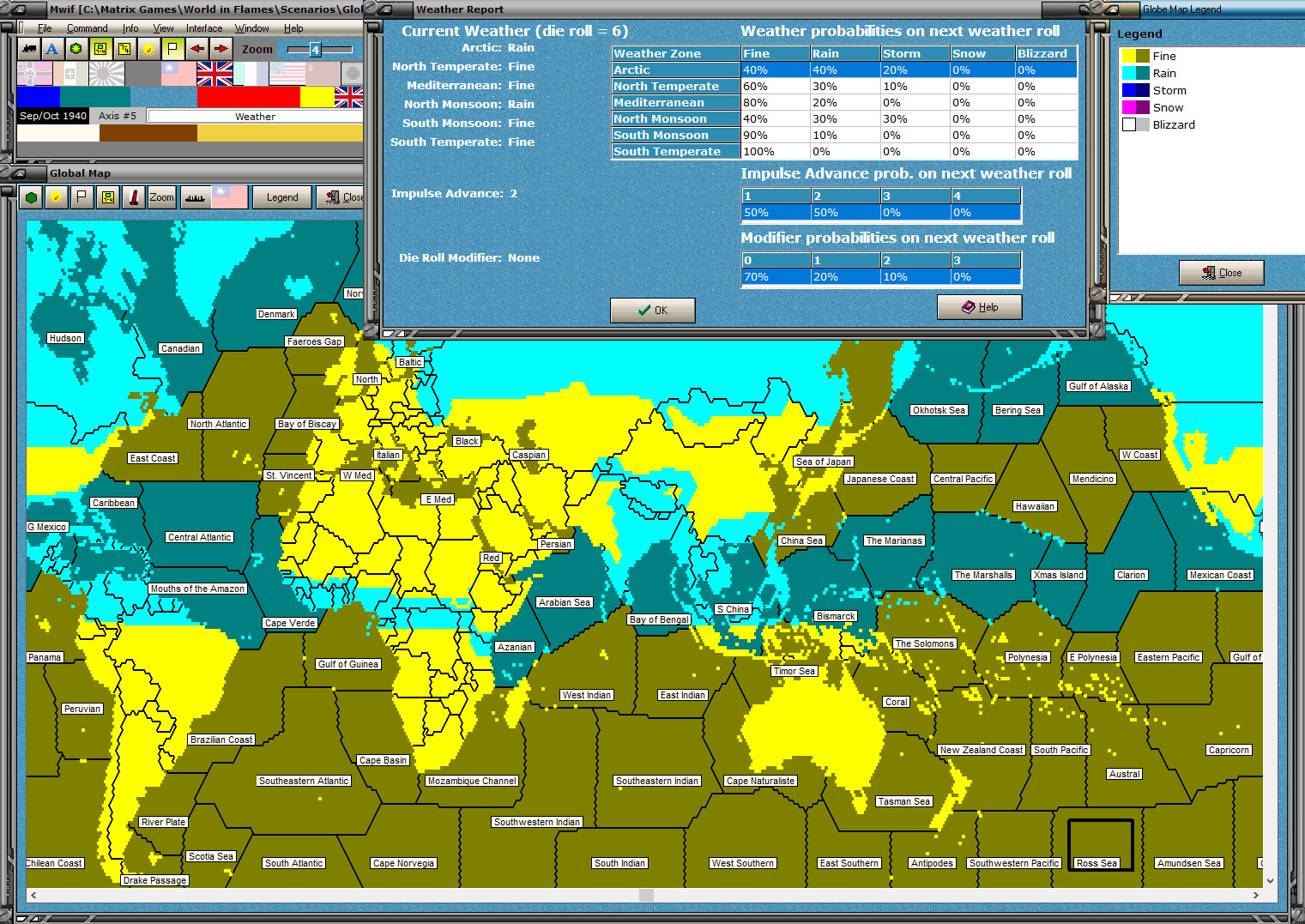Click the Rain legend entry

coord(1164,73)
